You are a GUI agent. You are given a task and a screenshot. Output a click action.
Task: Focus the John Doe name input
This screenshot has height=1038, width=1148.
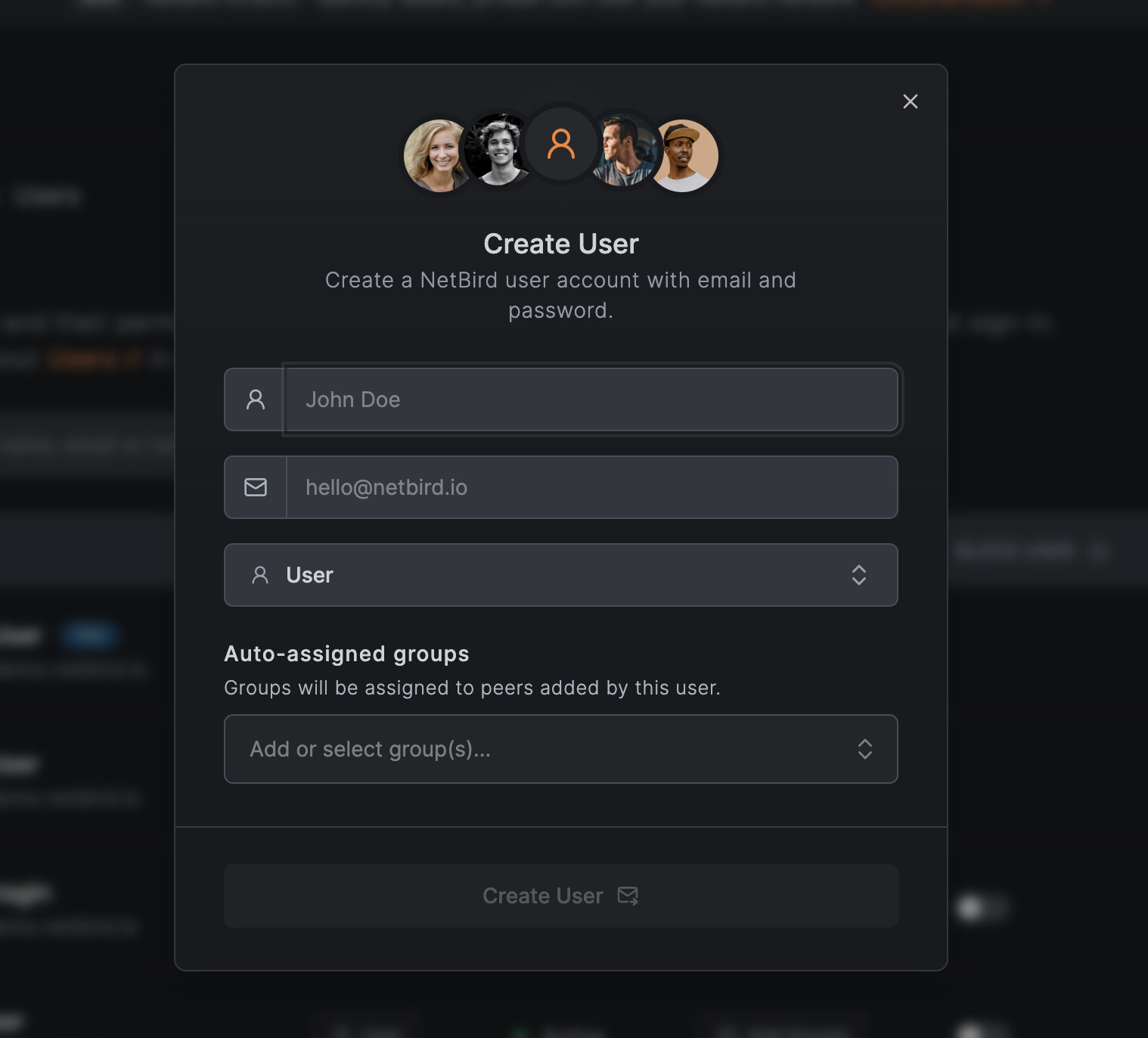(591, 399)
